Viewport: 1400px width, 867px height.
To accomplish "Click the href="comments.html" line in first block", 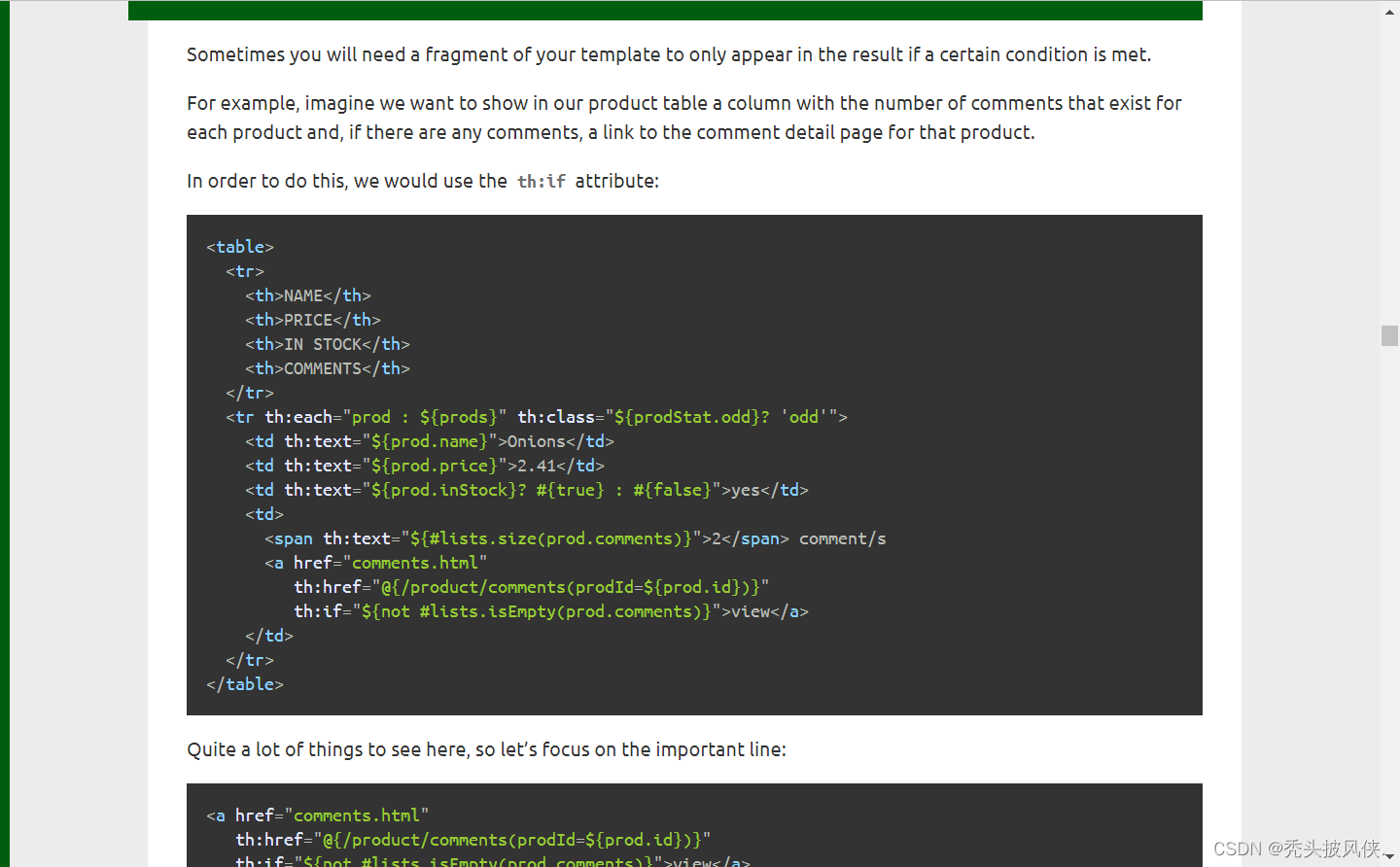I will 376,563.
